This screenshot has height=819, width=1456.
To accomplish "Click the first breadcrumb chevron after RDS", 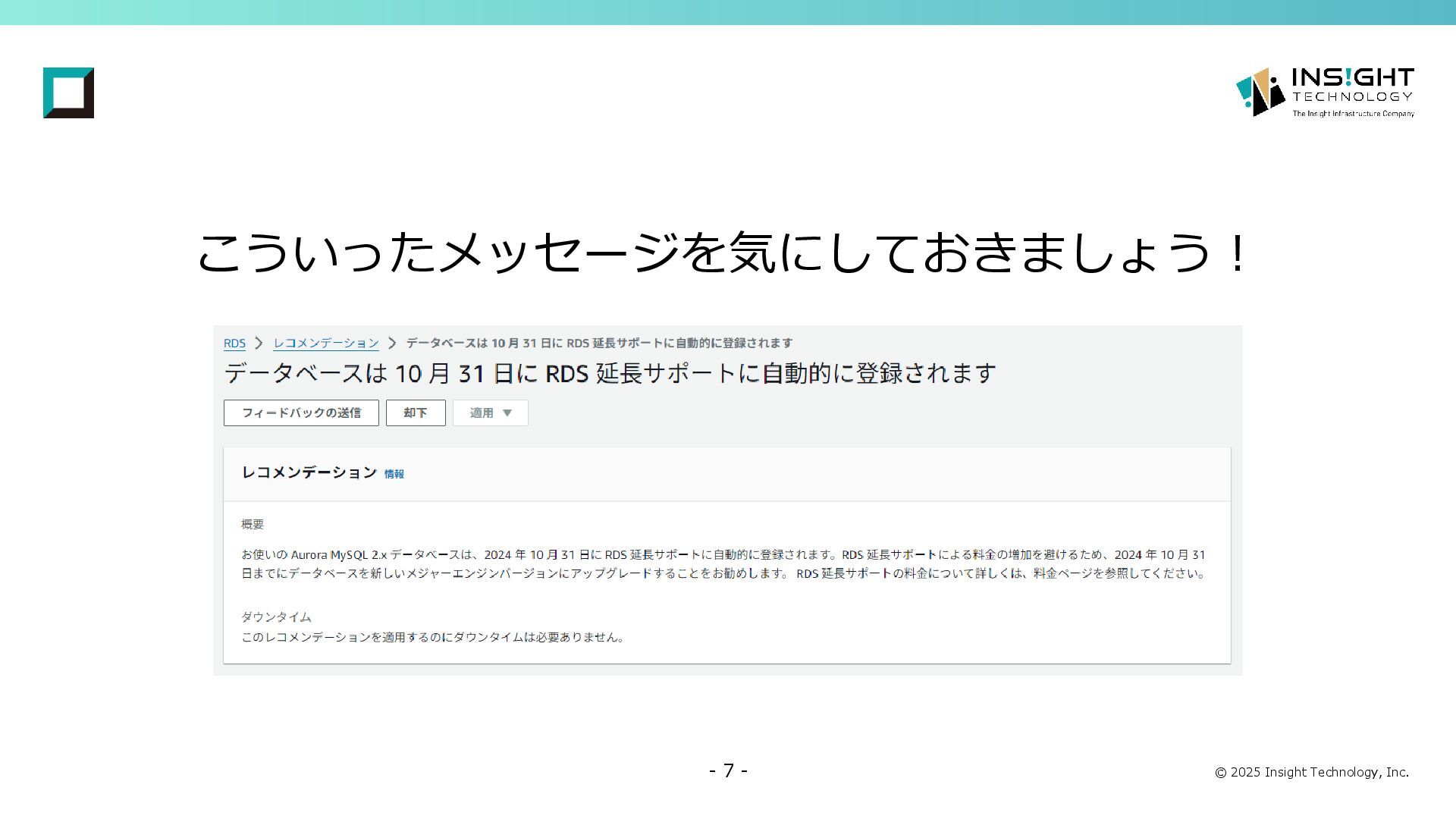I will (259, 343).
